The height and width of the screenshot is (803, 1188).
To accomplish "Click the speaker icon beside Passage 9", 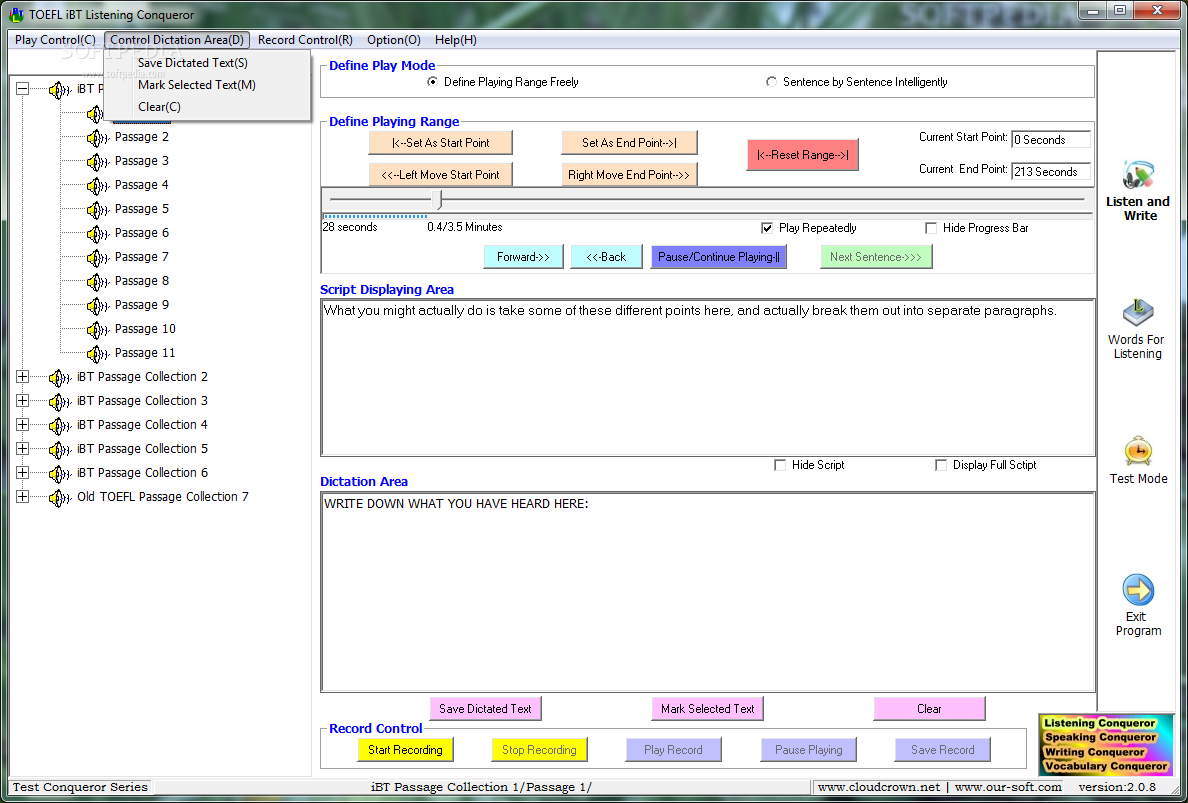I will coord(98,305).
